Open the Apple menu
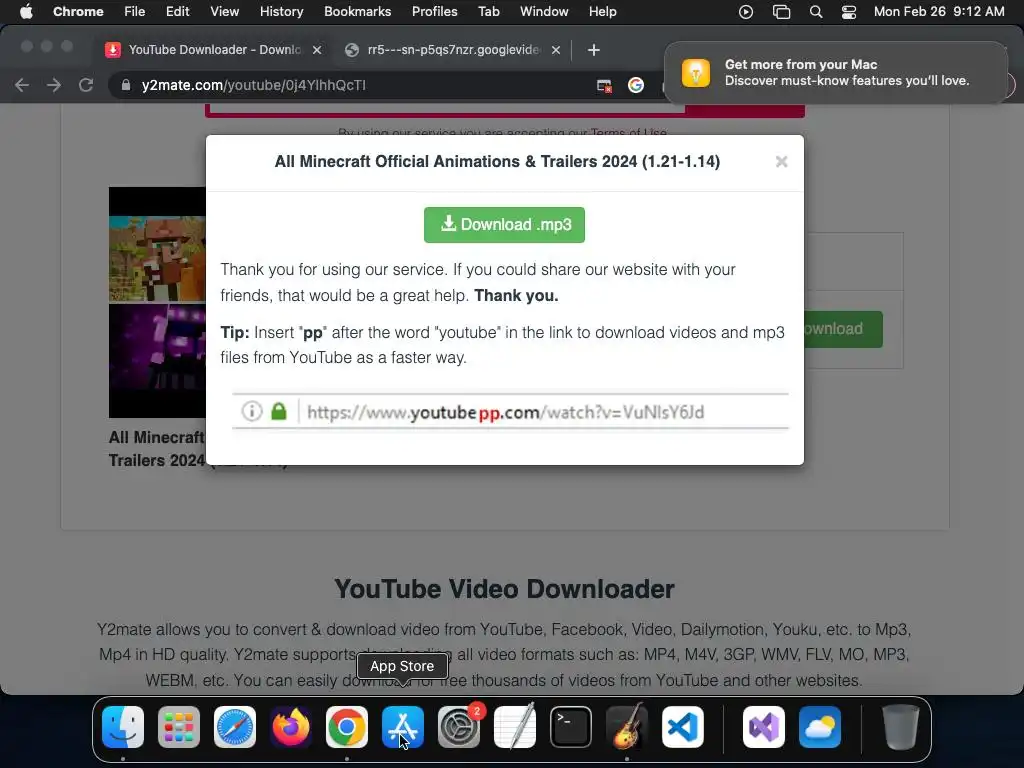 click(26, 12)
